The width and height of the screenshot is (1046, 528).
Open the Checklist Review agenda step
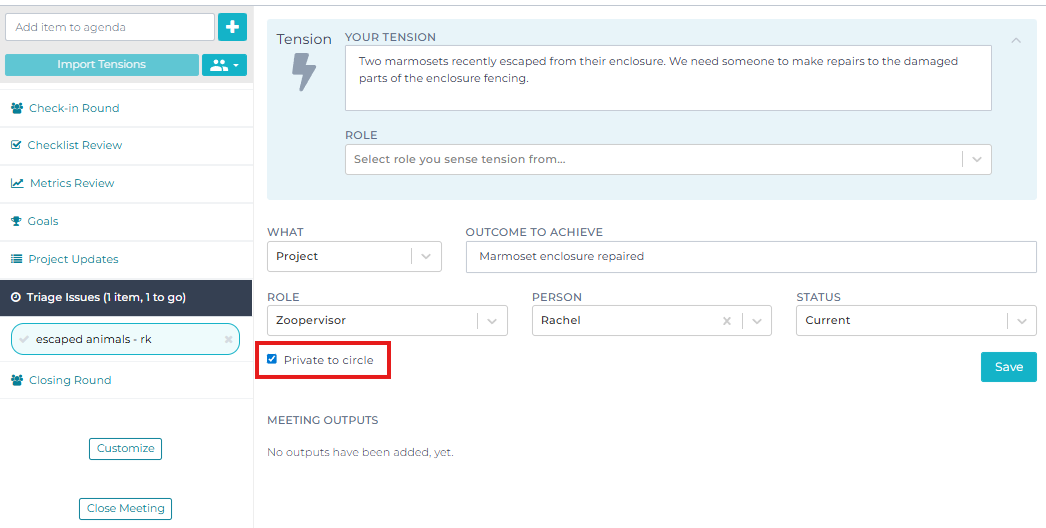pyautogui.click(x=75, y=145)
